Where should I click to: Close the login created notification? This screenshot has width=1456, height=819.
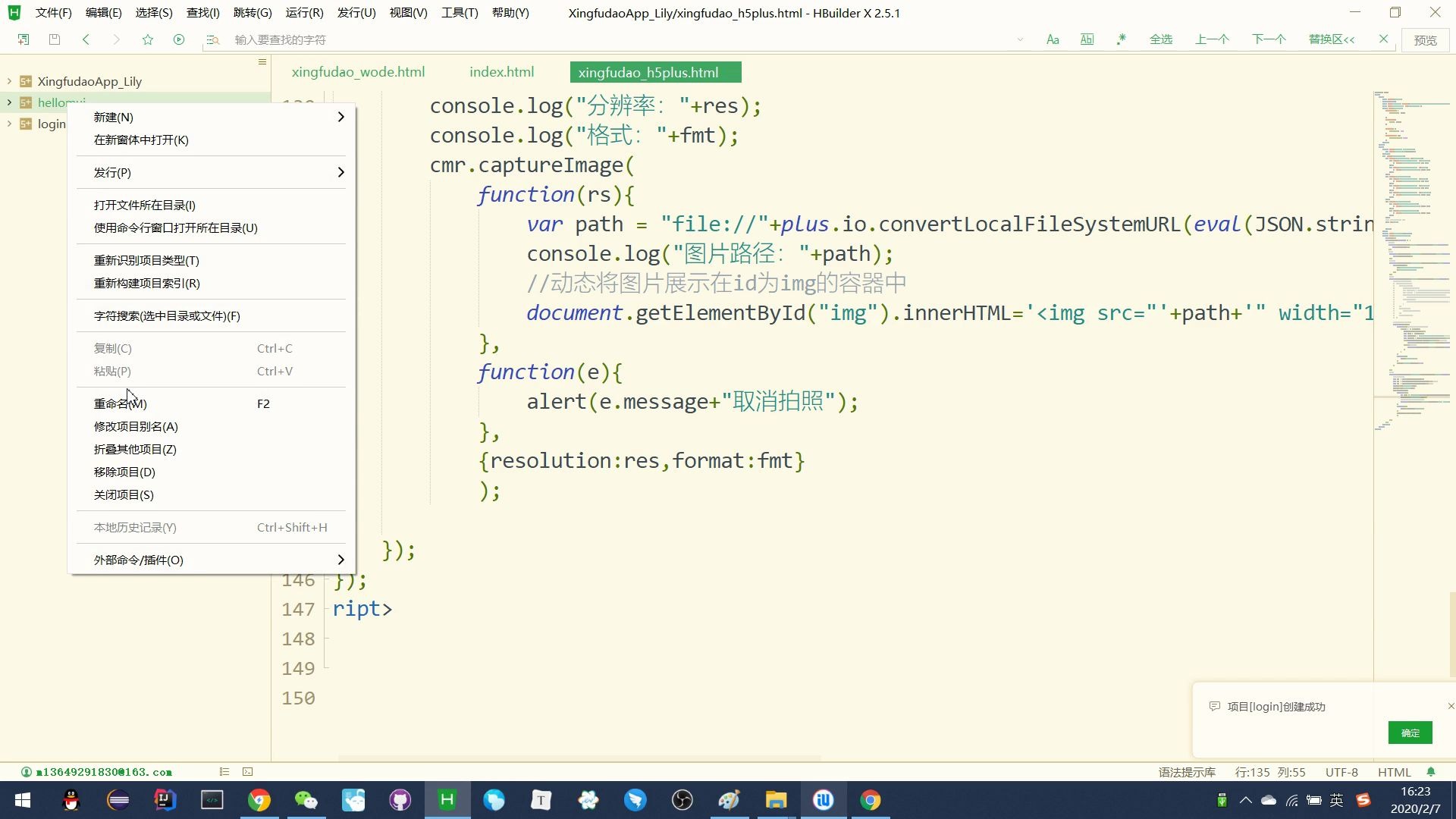pyautogui.click(x=1451, y=706)
